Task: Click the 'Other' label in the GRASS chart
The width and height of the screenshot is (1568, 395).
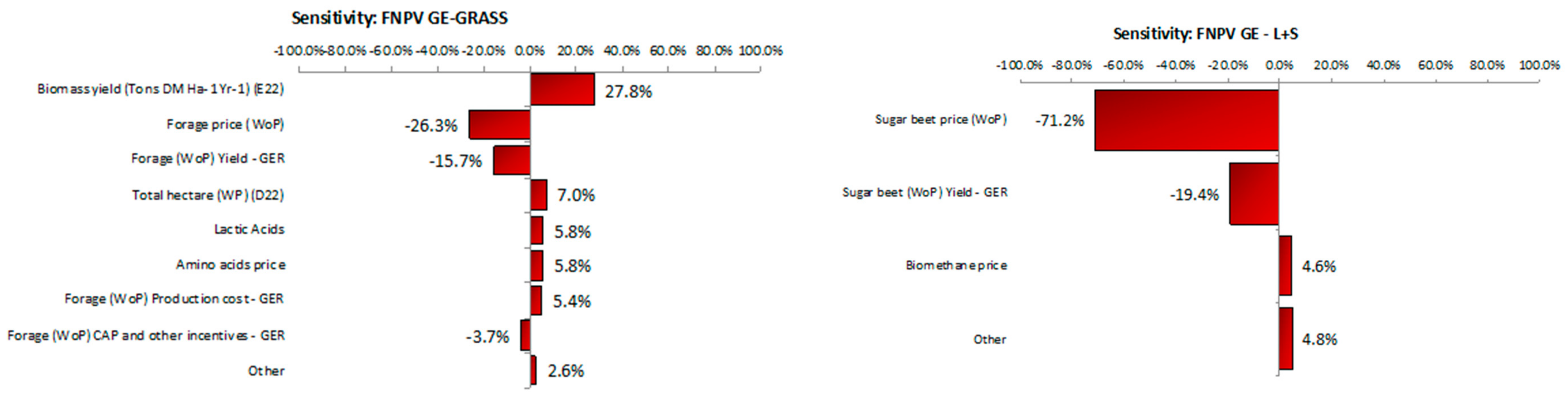Action: coord(266,371)
